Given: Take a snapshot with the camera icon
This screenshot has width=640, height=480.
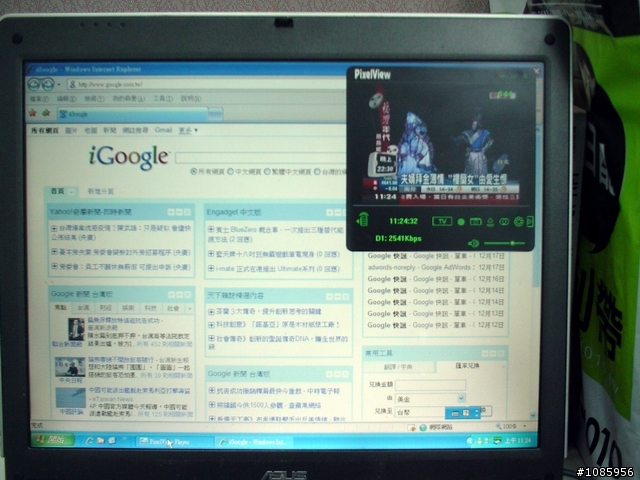Looking at the screenshot, I should click(x=476, y=222).
